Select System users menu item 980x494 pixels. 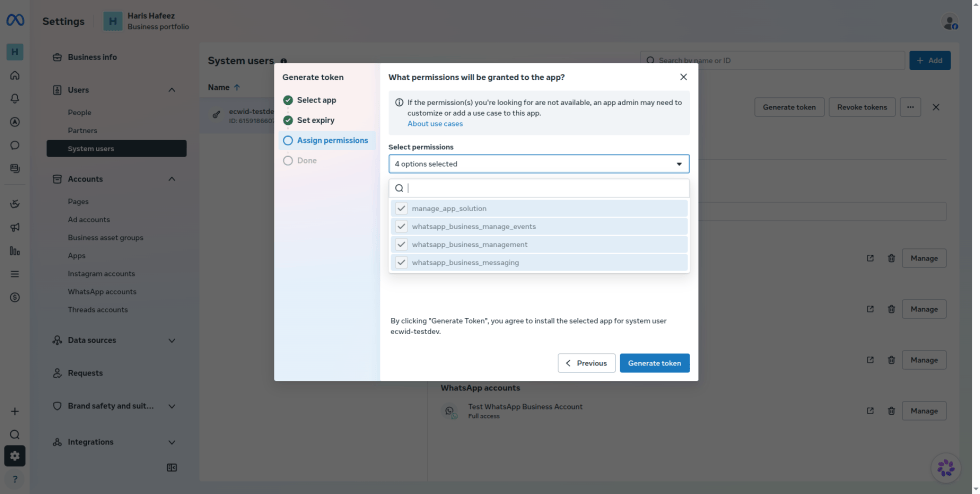tap(116, 149)
